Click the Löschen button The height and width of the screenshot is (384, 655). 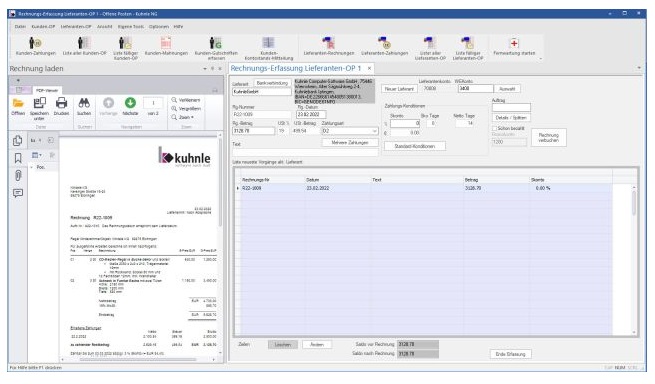tap(283, 344)
